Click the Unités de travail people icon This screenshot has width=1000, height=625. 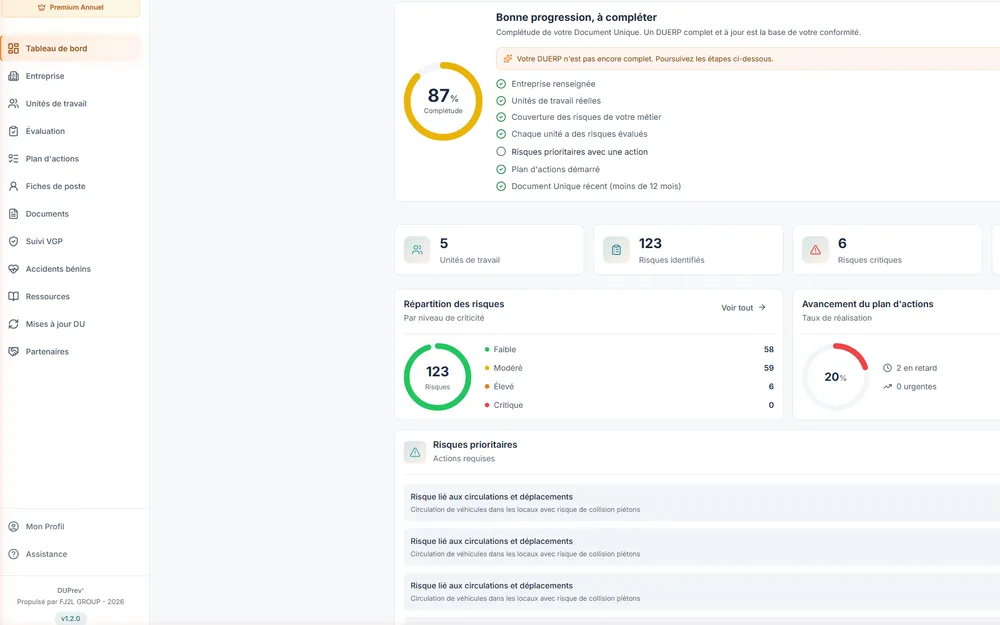point(13,103)
